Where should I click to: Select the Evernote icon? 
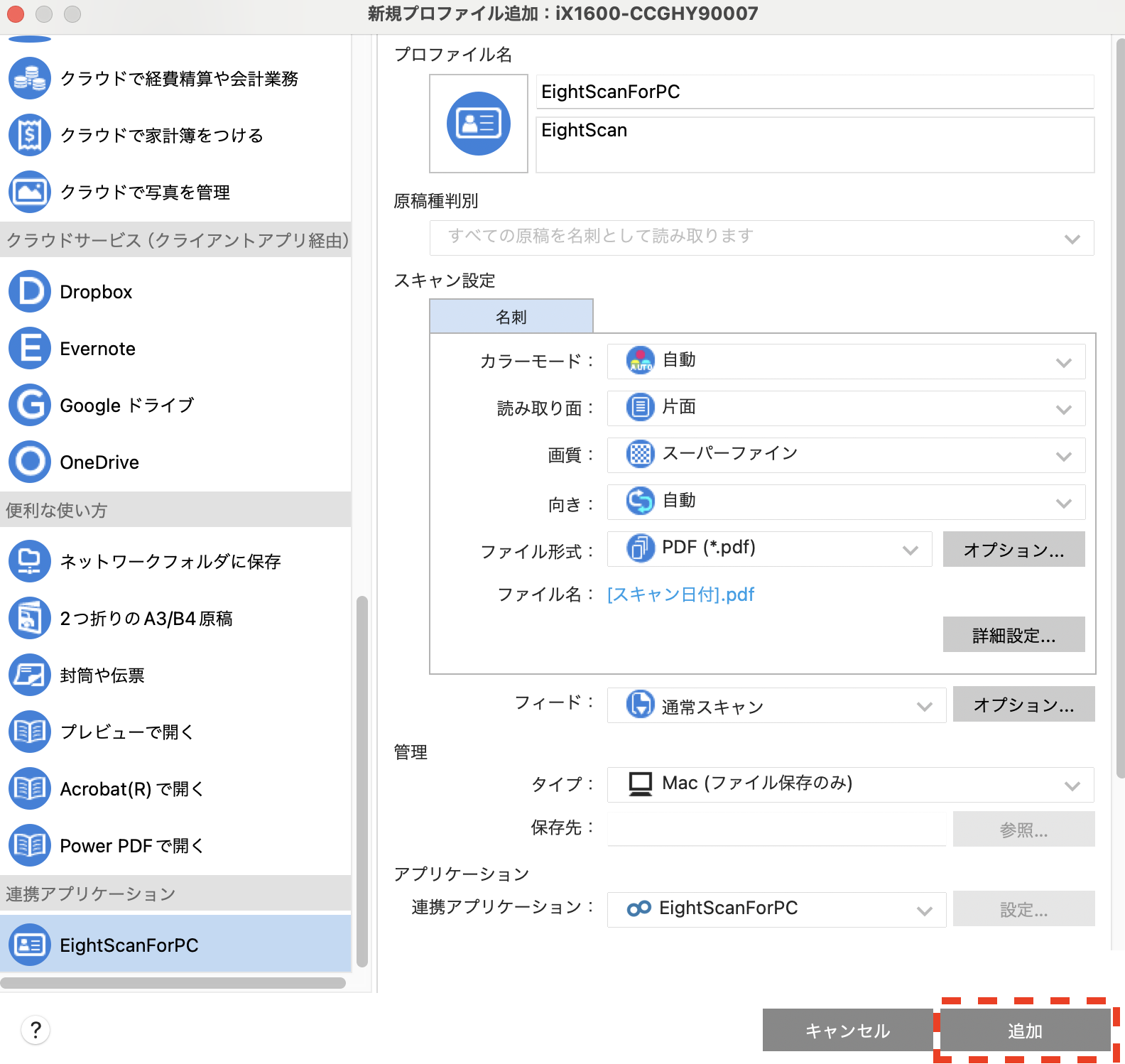coord(30,348)
